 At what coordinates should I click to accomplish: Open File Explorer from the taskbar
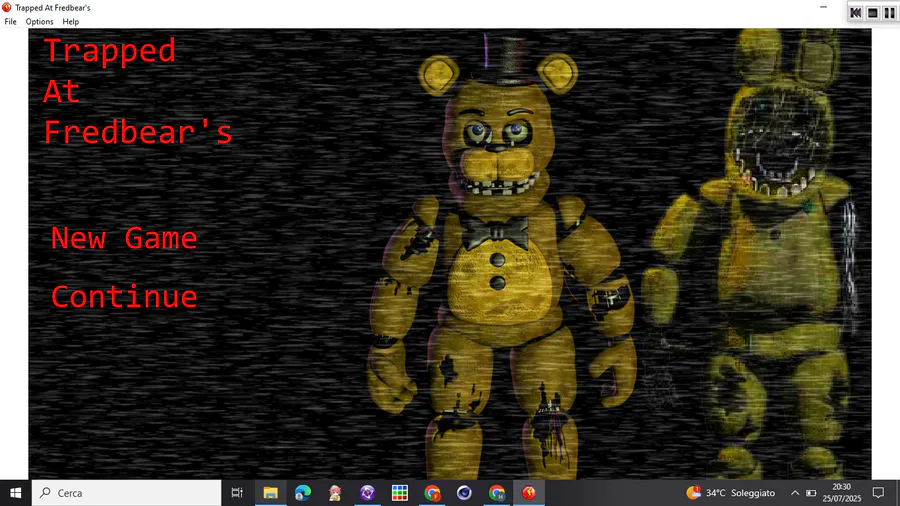tap(270, 493)
